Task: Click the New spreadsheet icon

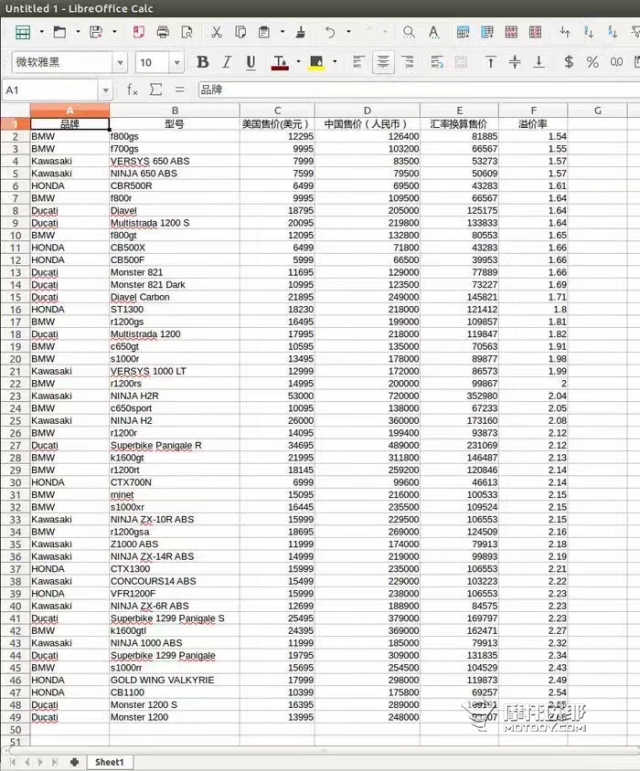Action: click(x=23, y=32)
